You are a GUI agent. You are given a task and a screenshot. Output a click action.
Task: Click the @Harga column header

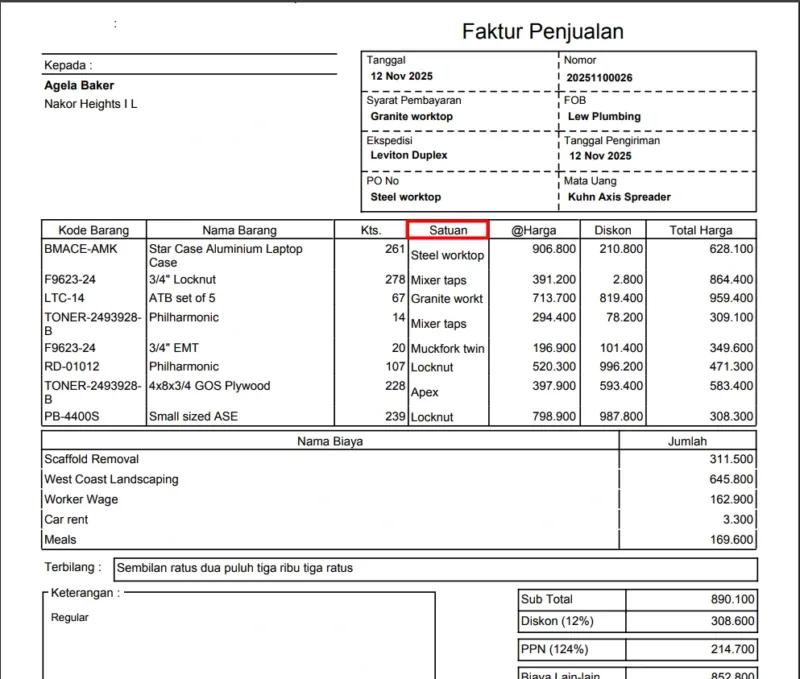tap(534, 230)
